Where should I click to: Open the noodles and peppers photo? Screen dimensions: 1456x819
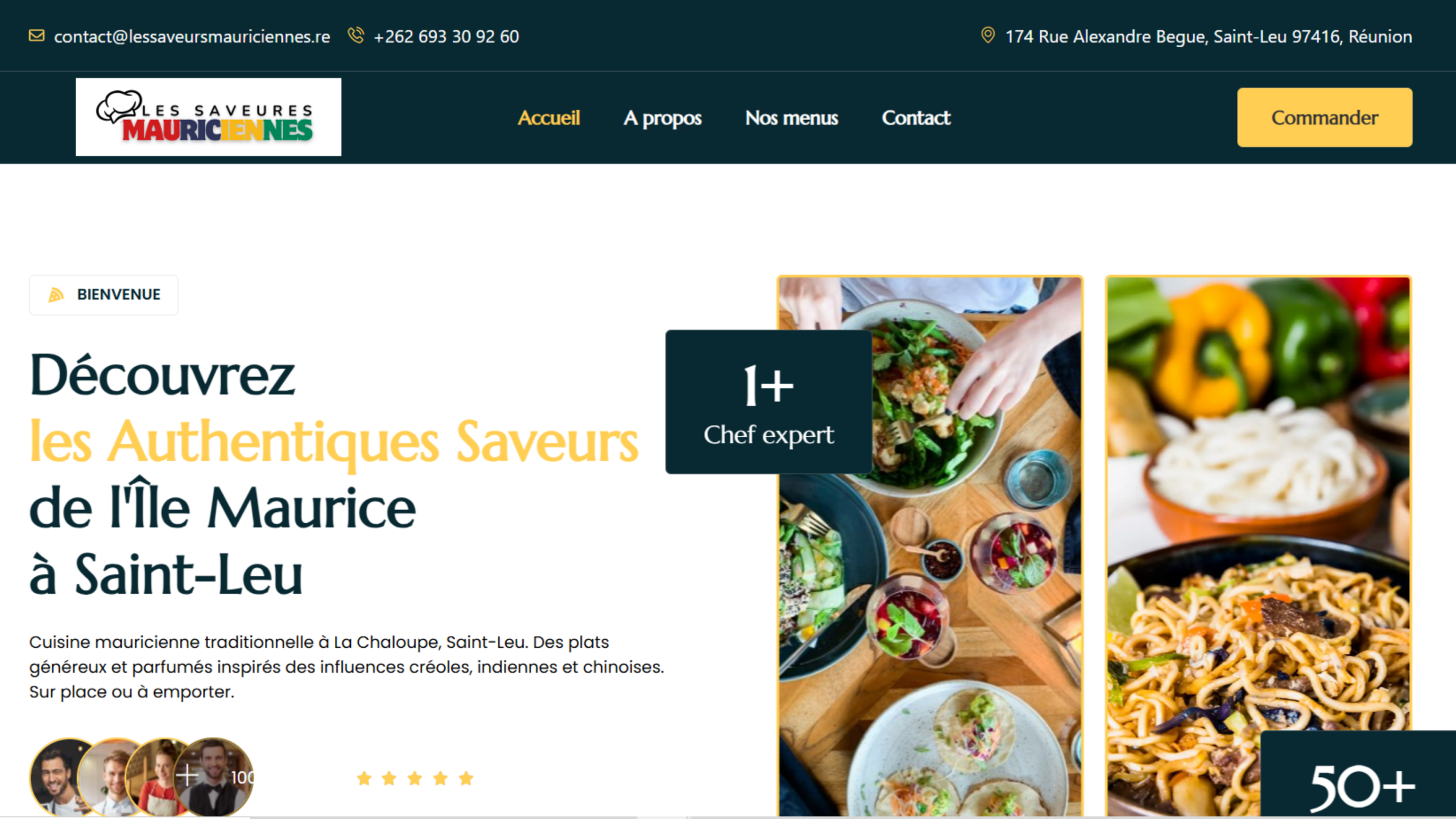(1258, 546)
